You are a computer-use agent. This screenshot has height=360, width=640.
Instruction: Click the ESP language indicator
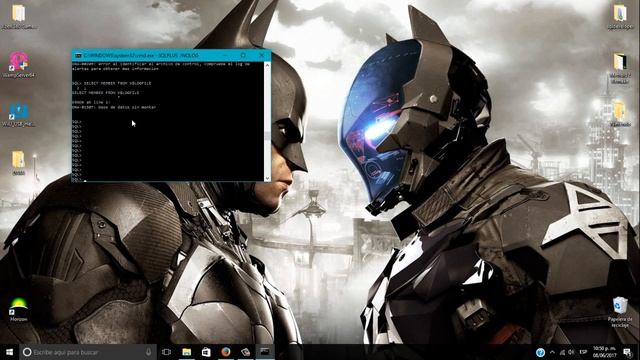pyautogui.click(x=583, y=352)
